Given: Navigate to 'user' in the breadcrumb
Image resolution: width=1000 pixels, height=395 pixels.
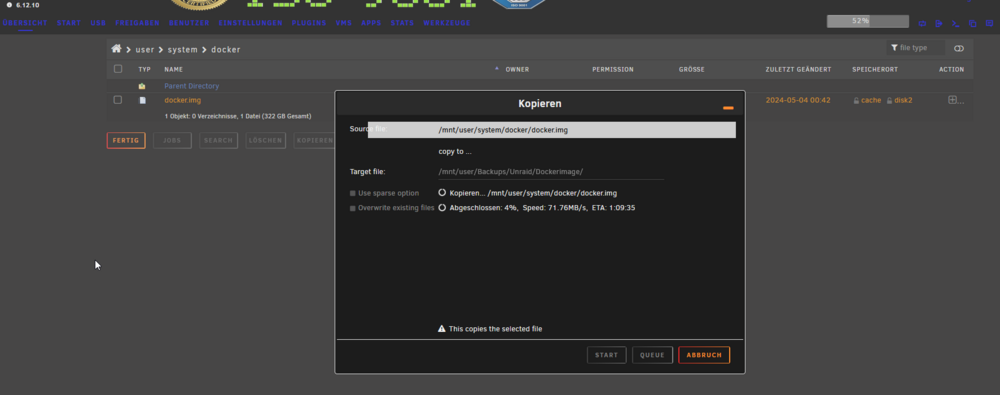Looking at the screenshot, I should coord(145,49).
